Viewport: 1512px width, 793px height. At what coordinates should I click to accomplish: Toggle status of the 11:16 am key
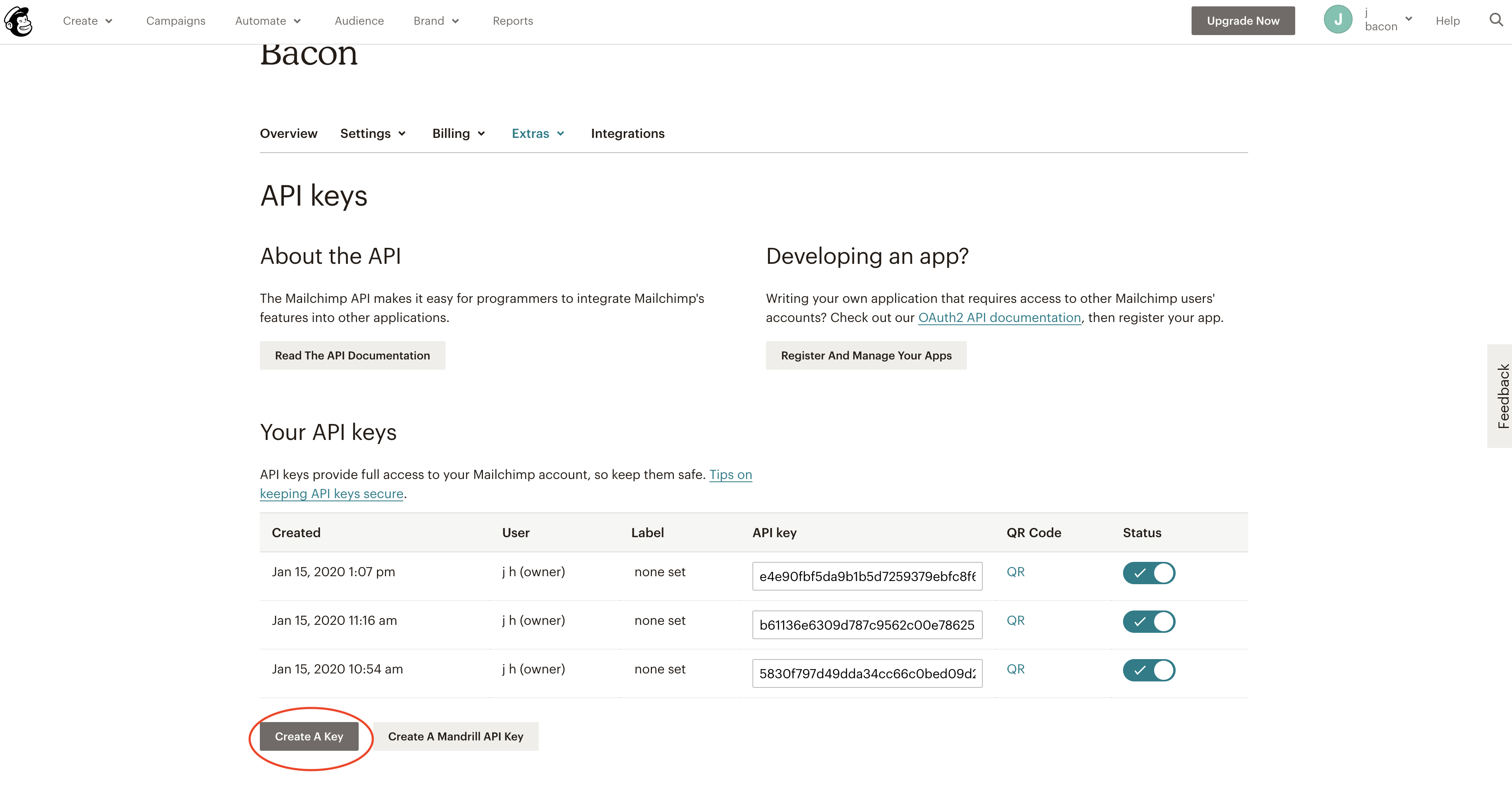pos(1149,622)
